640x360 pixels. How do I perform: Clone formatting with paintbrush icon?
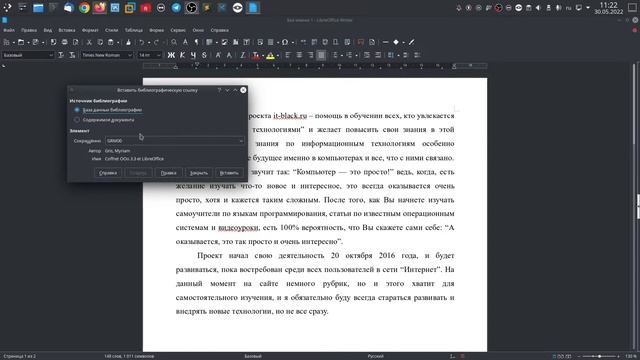[128, 42]
